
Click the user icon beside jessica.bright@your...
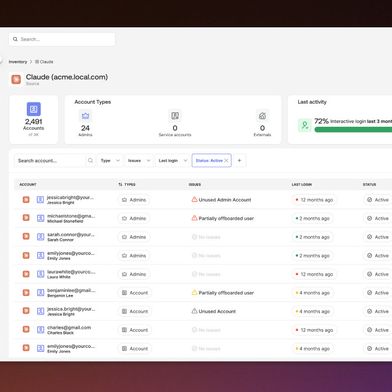tap(40, 311)
